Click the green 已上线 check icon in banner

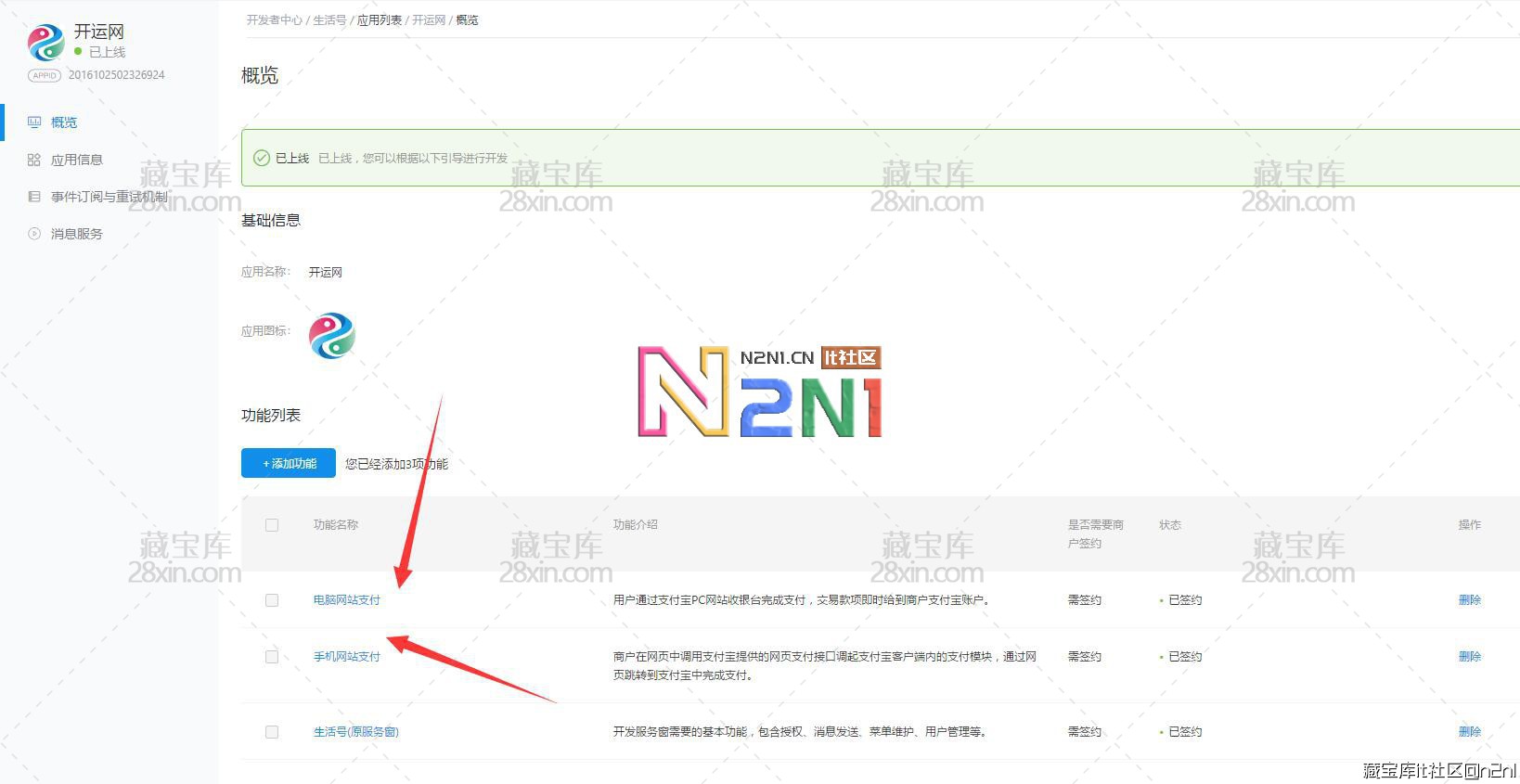[262, 158]
